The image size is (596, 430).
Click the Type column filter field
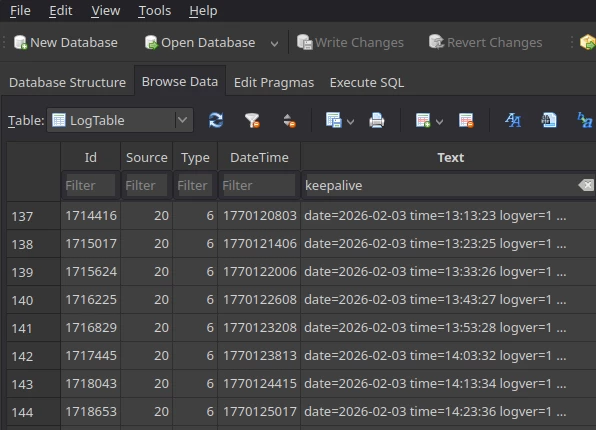pyautogui.click(x=195, y=185)
